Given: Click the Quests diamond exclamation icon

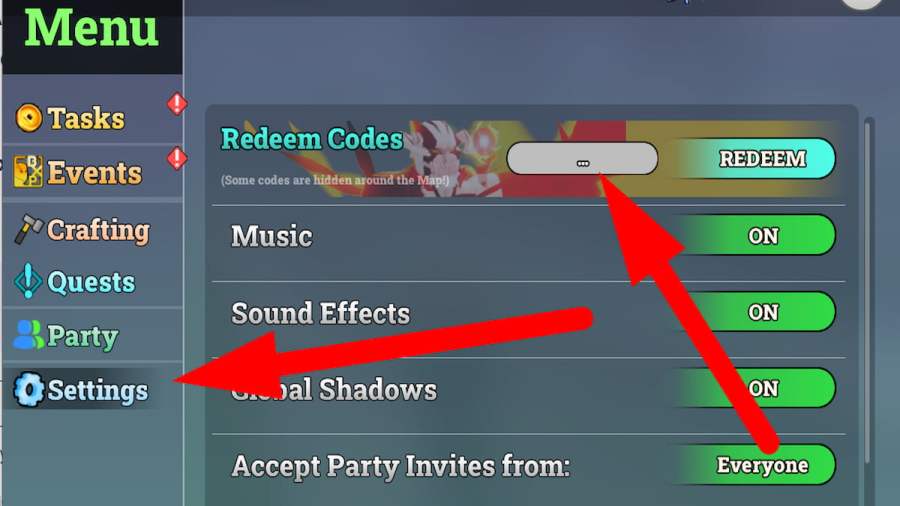Looking at the screenshot, I should coord(28,281).
